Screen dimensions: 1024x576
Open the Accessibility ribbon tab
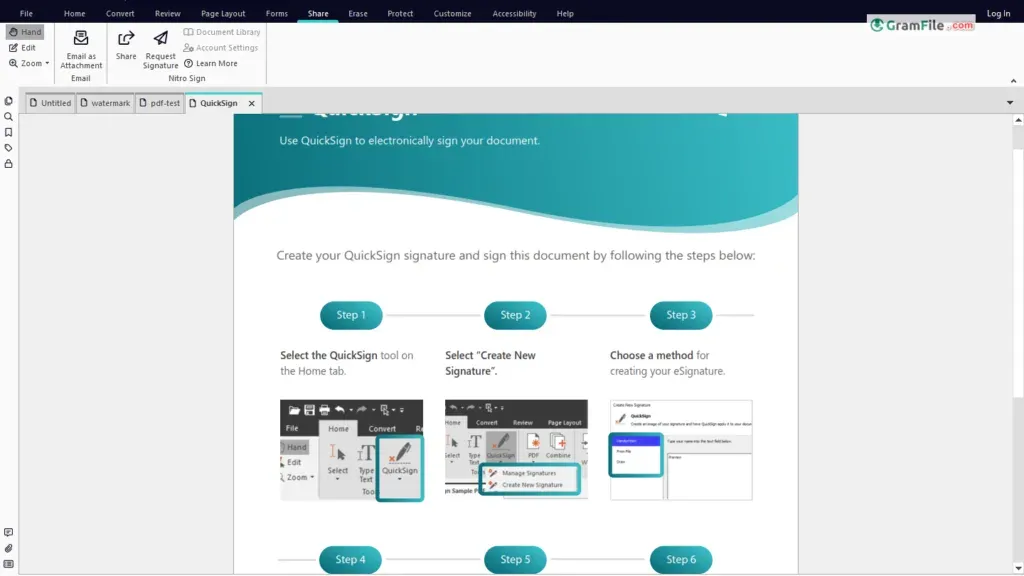[515, 13]
